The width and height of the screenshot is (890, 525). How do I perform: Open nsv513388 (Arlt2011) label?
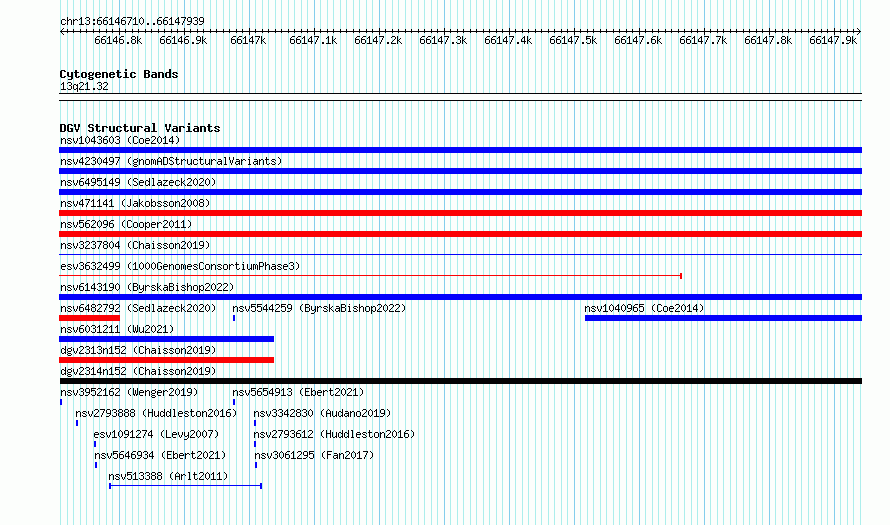tap(168, 476)
